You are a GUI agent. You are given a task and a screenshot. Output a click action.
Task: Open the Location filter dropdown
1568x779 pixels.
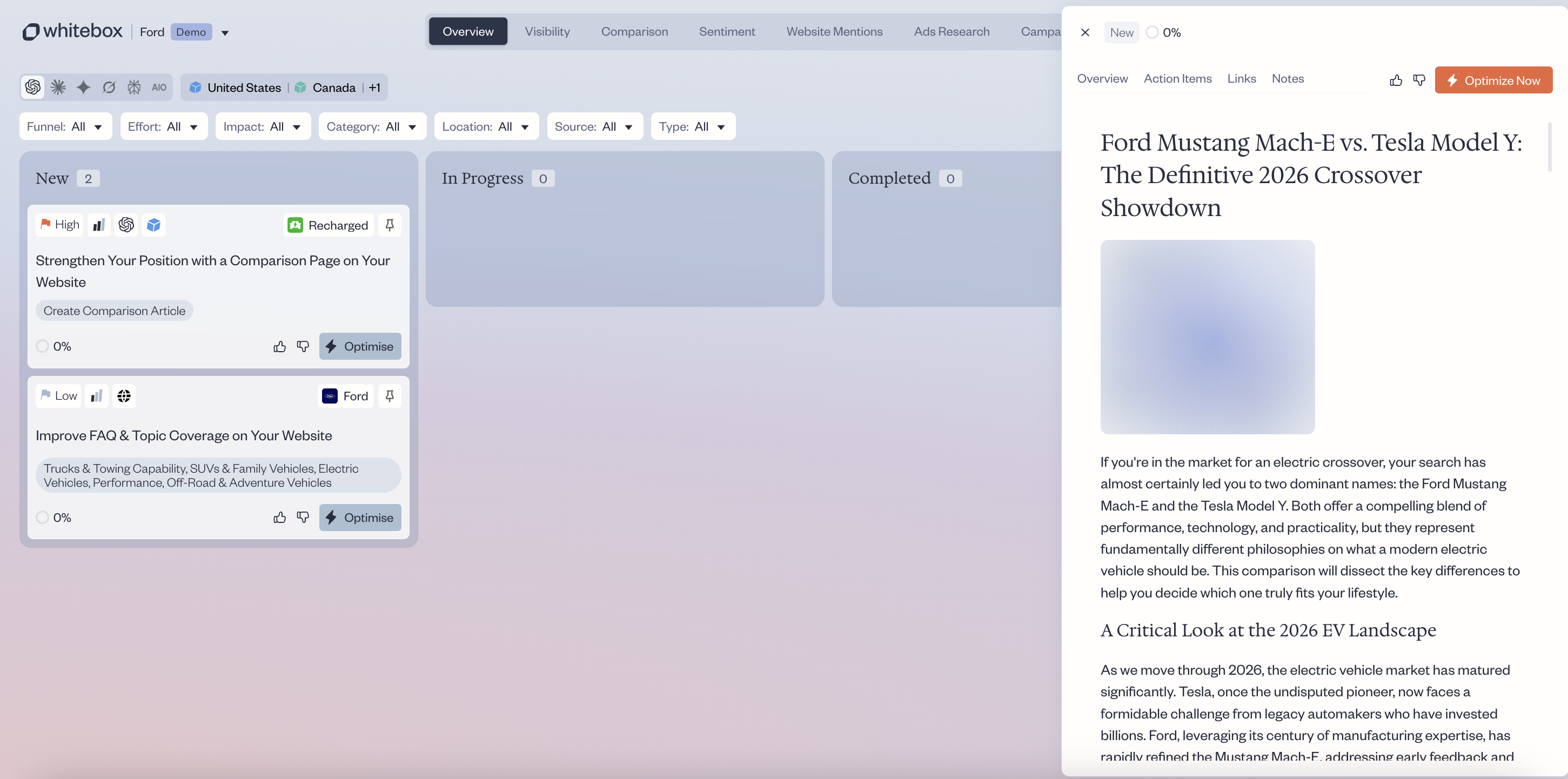(486, 126)
